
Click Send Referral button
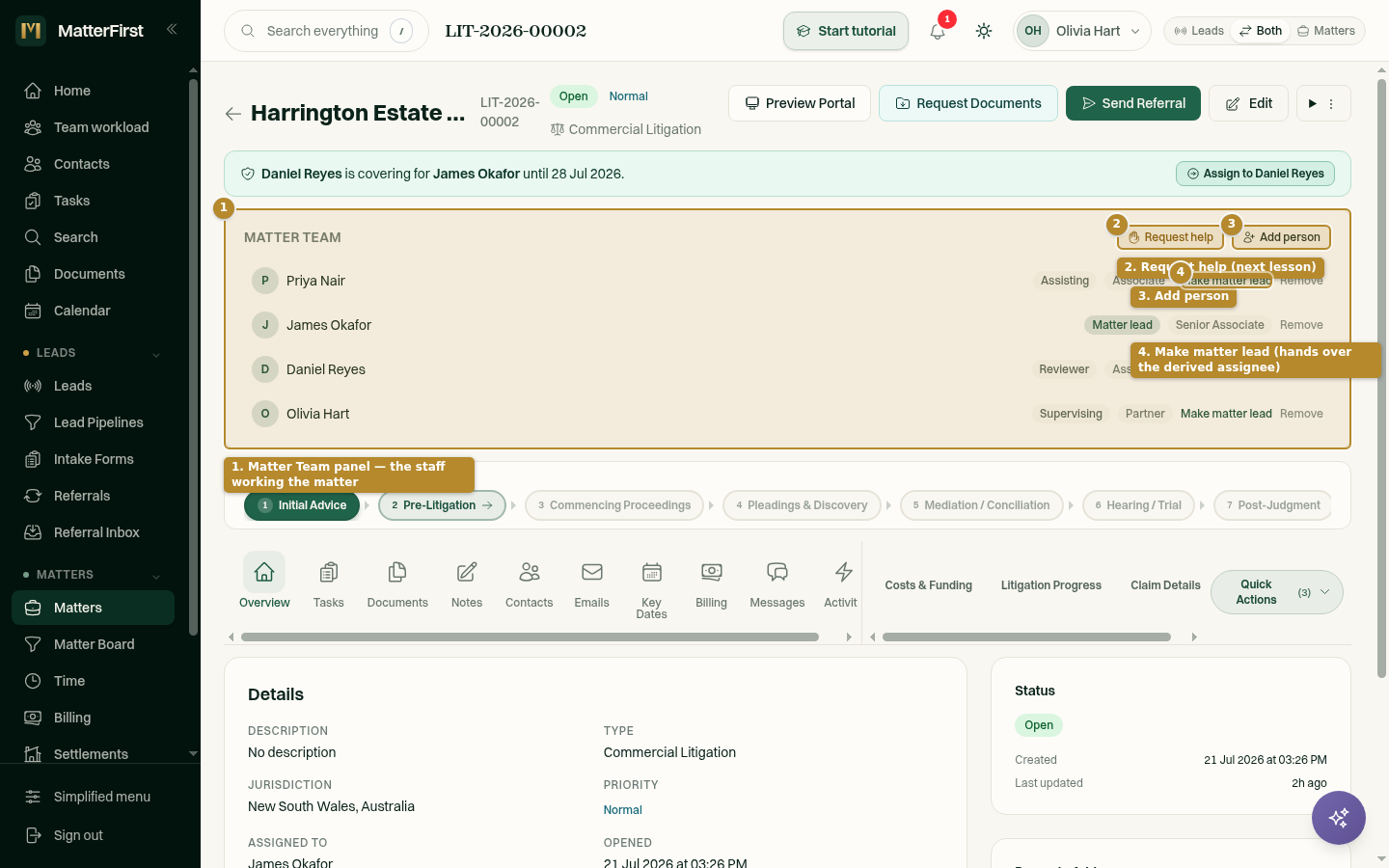[1133, 103]
